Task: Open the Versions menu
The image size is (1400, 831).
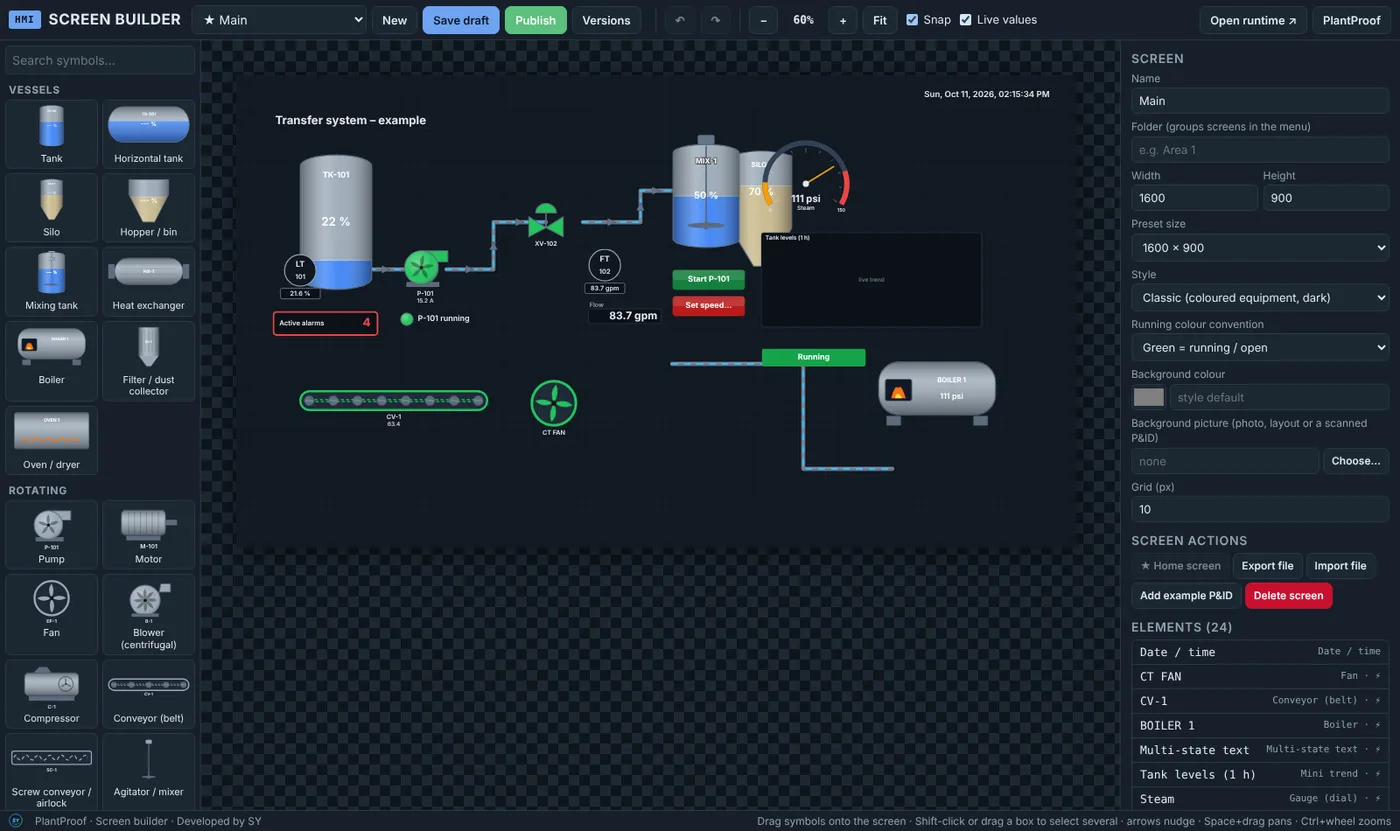Action: pos(606,20)
